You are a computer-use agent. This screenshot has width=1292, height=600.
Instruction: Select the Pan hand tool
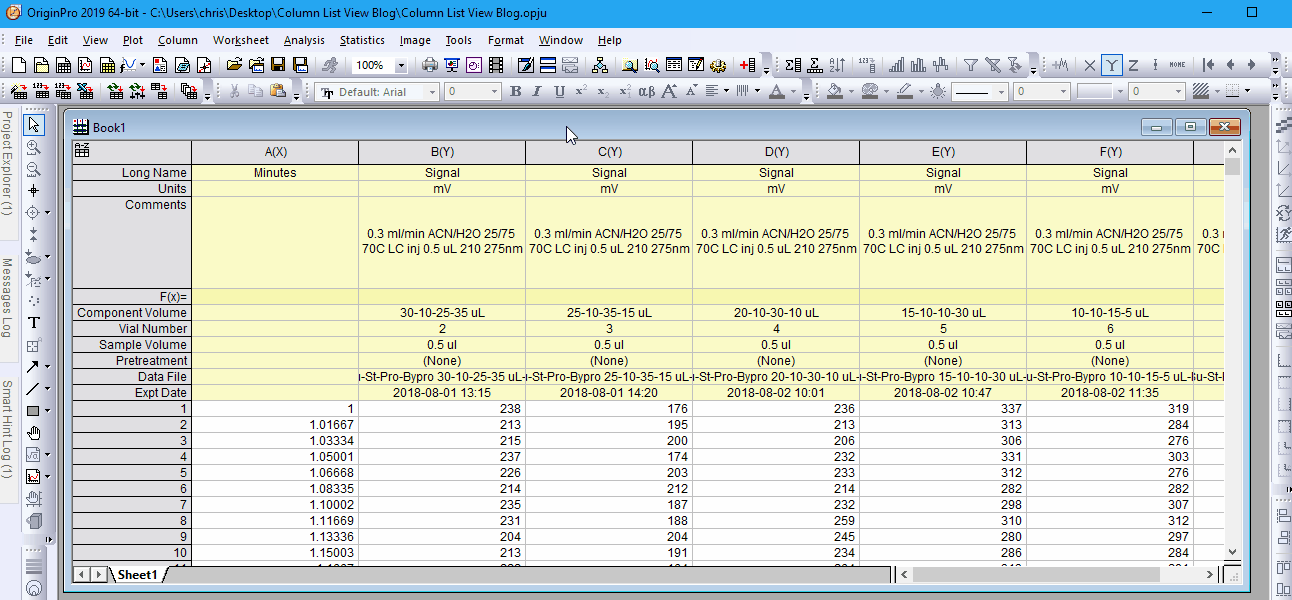click(33, 432)
